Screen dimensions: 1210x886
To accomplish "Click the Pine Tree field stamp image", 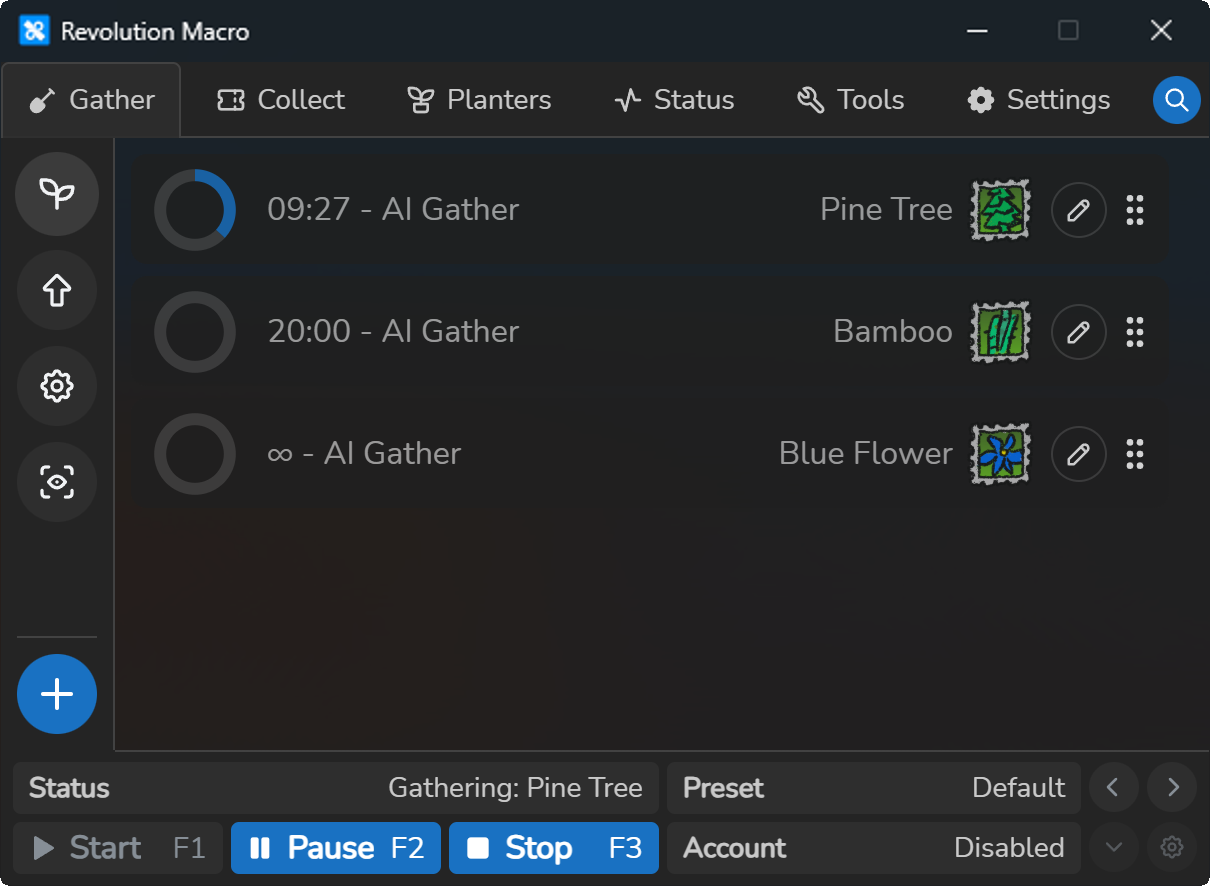I will pyautogui.click(x=1001, y=210).
